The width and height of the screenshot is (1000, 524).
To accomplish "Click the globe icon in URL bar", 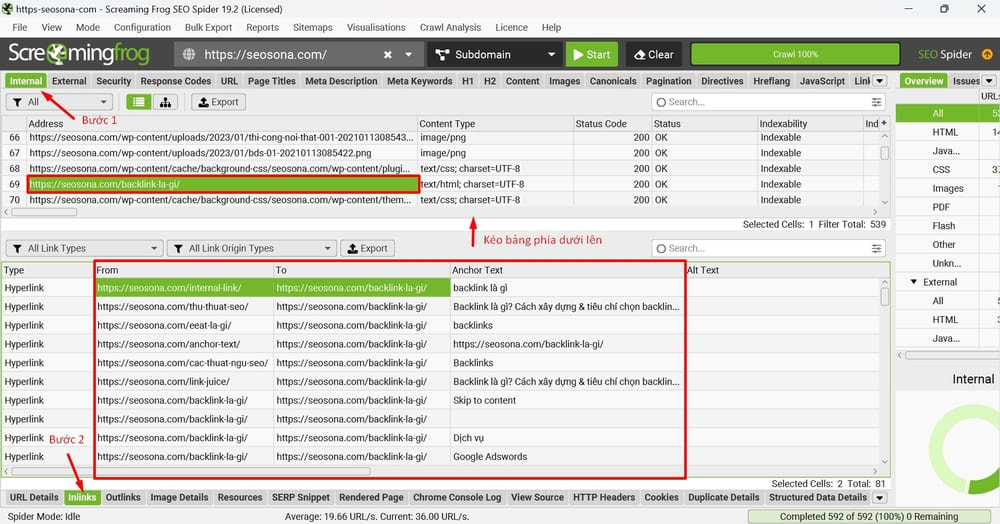I will click(x=189, y=55).
